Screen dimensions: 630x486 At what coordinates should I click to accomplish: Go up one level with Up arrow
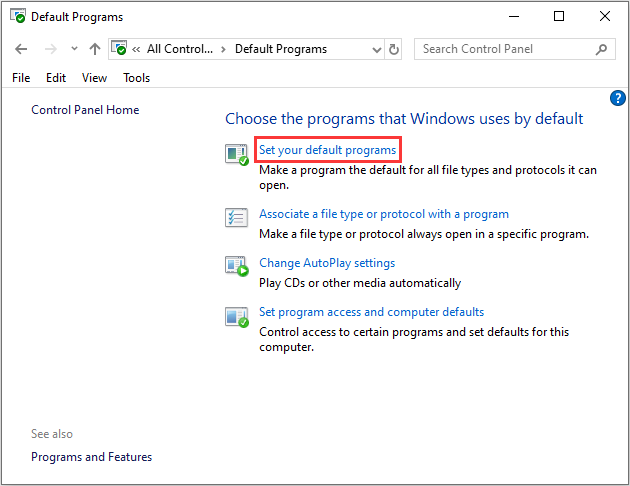(95, 49)
